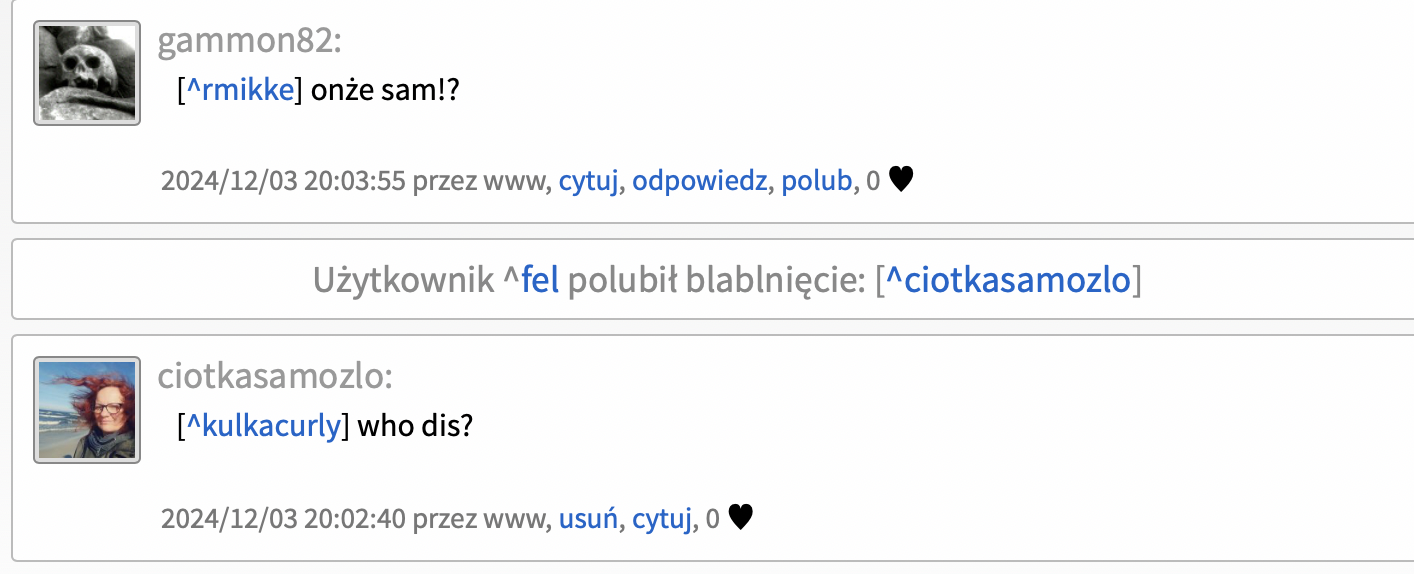Click odpowiedz to reply to gammon82

(700, 181)
